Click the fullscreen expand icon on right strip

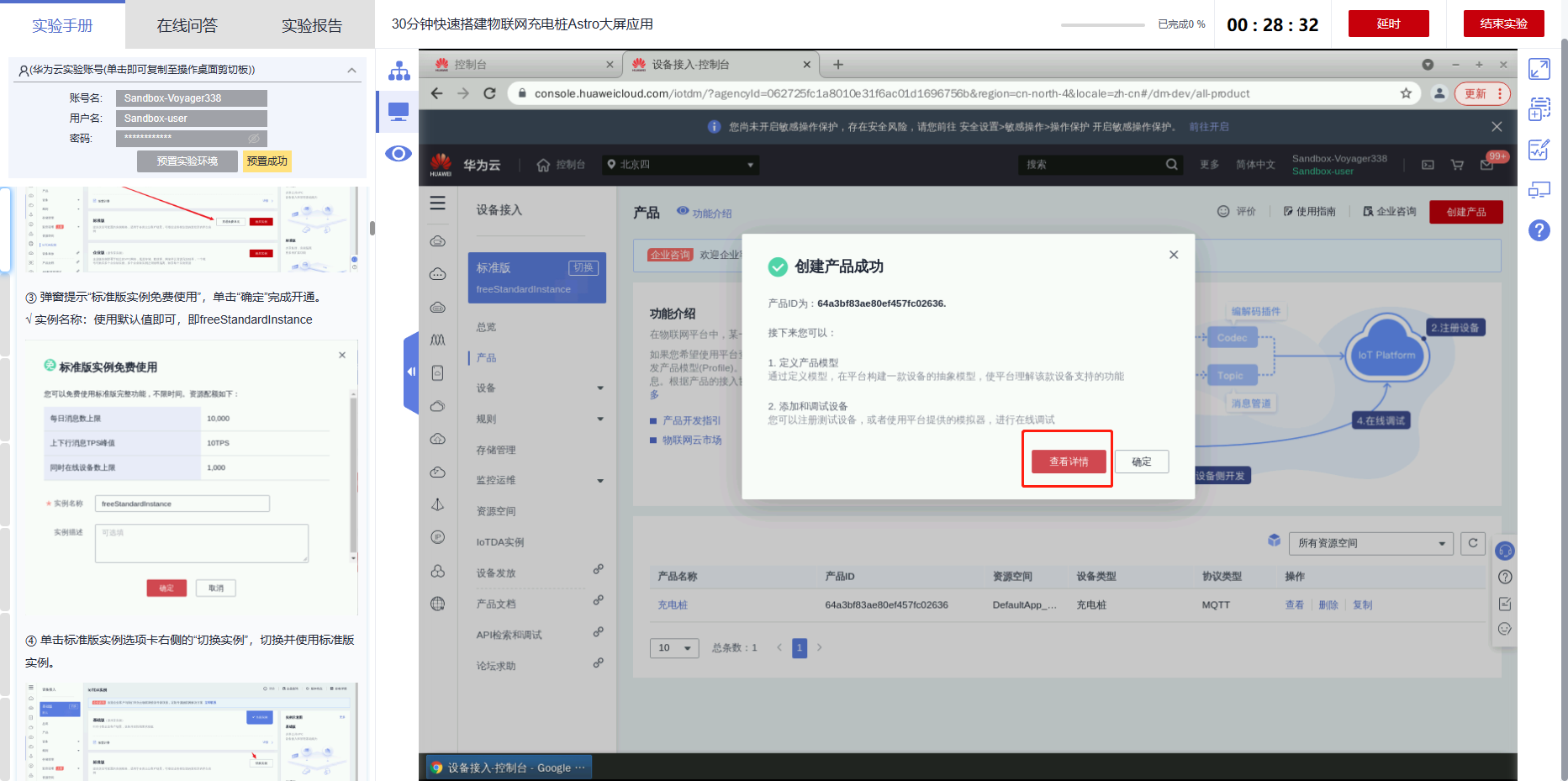[x=1539, y=69]
